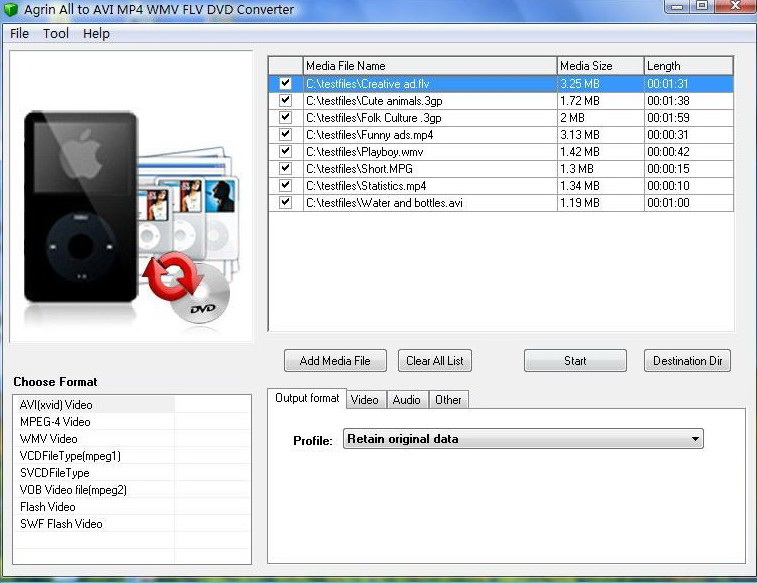Toggle checkbox for Folk Culture .3gp

click(x=285, y=117)
